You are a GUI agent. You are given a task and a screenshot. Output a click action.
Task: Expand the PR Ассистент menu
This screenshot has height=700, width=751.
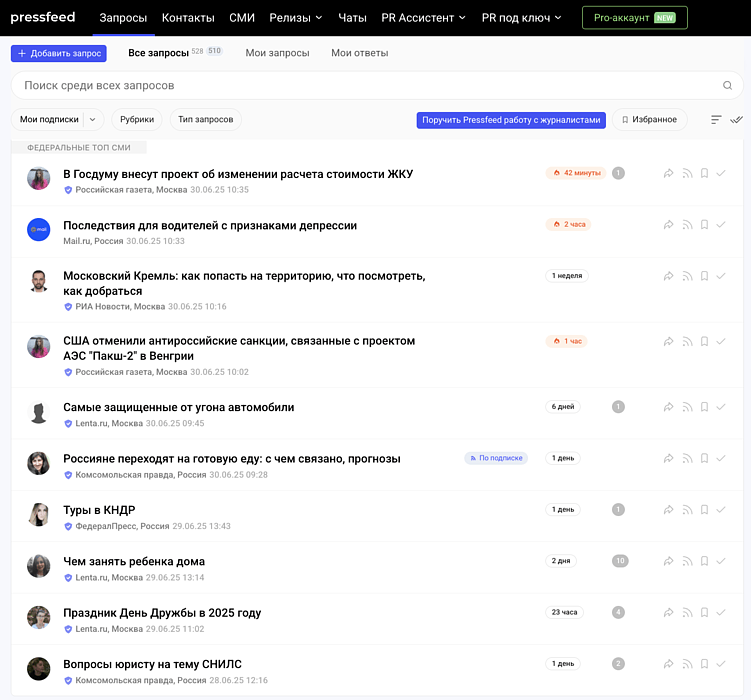click(424, 18)
